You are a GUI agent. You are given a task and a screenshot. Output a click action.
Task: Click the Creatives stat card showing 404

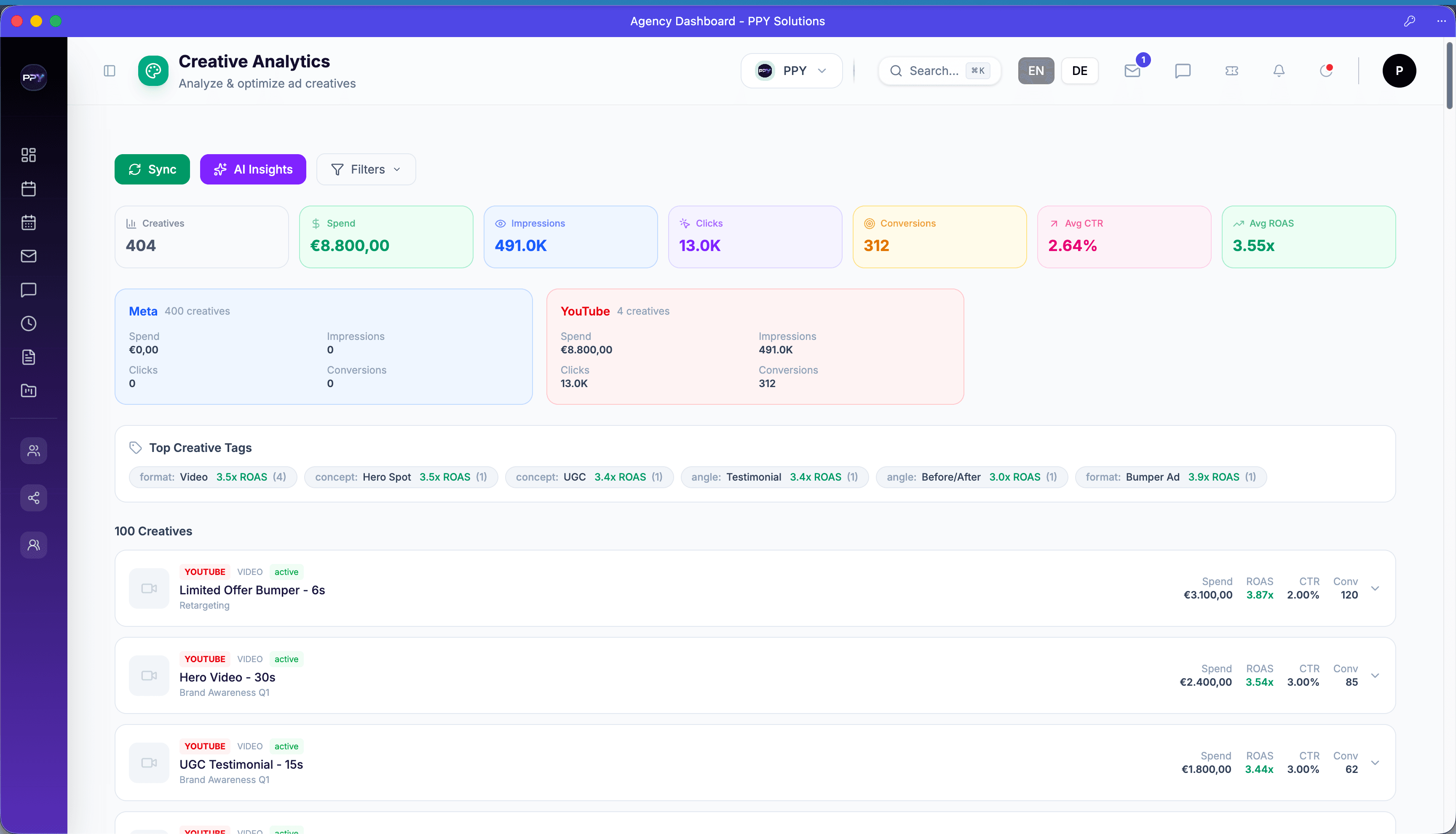tap(202, 237)
